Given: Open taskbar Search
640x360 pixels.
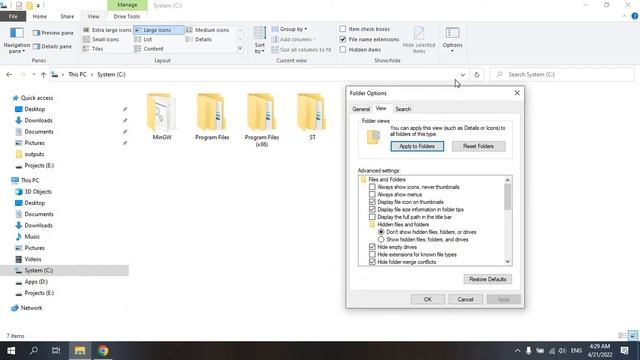Looking at the screenshot, I should 34,351.
